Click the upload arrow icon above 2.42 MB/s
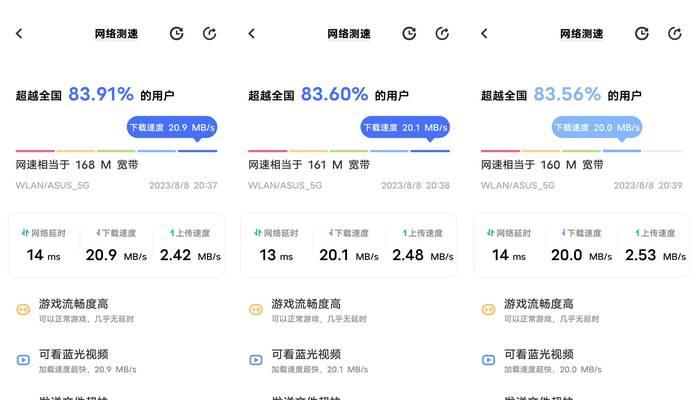The height and width of the screenshot is (400, 698). 172,233
